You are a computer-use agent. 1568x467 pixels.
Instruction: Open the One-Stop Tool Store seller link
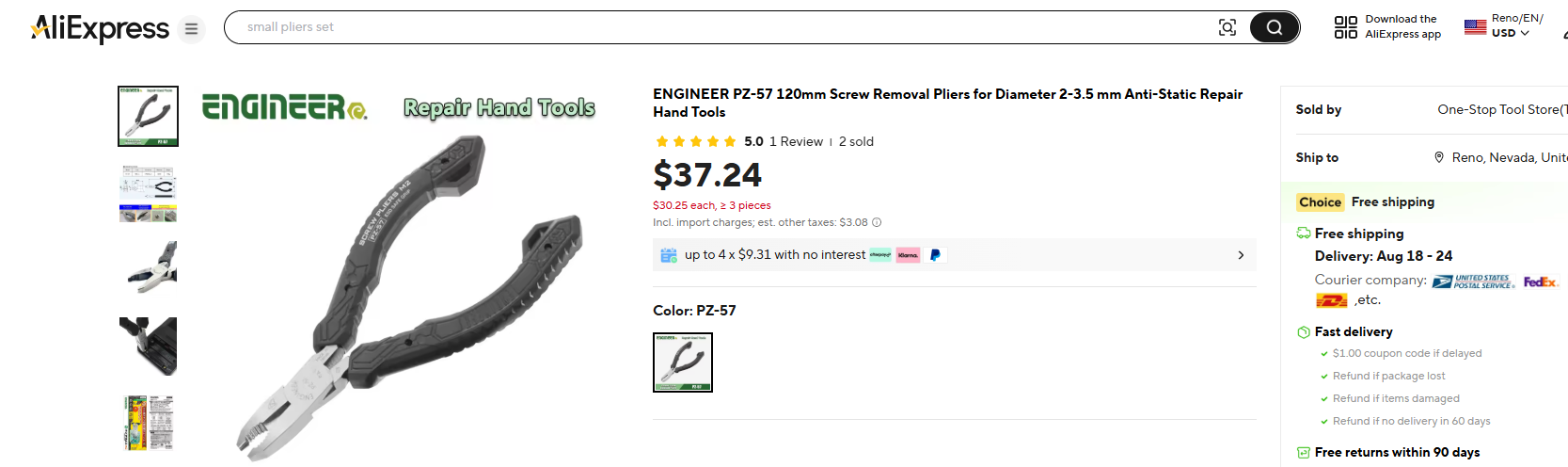[x=1500, y=109]
